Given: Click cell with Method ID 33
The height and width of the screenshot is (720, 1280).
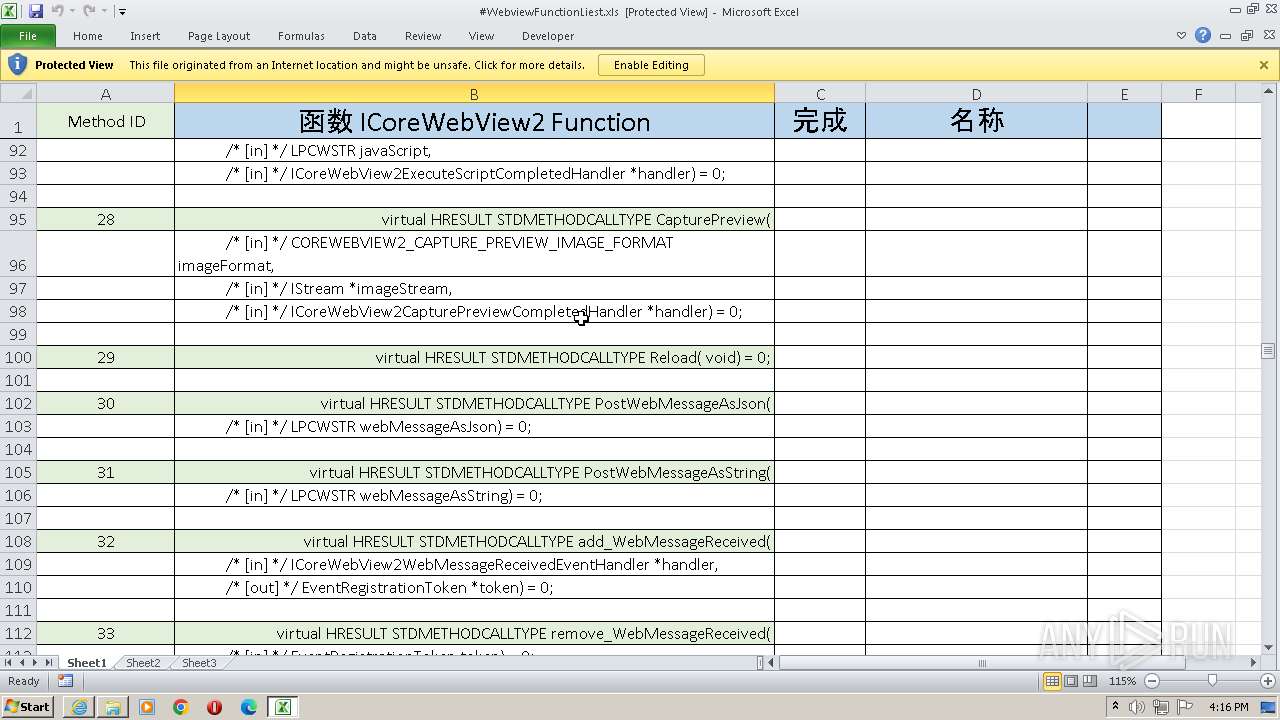Looking at the screenshot, I should tap(106, 633).
